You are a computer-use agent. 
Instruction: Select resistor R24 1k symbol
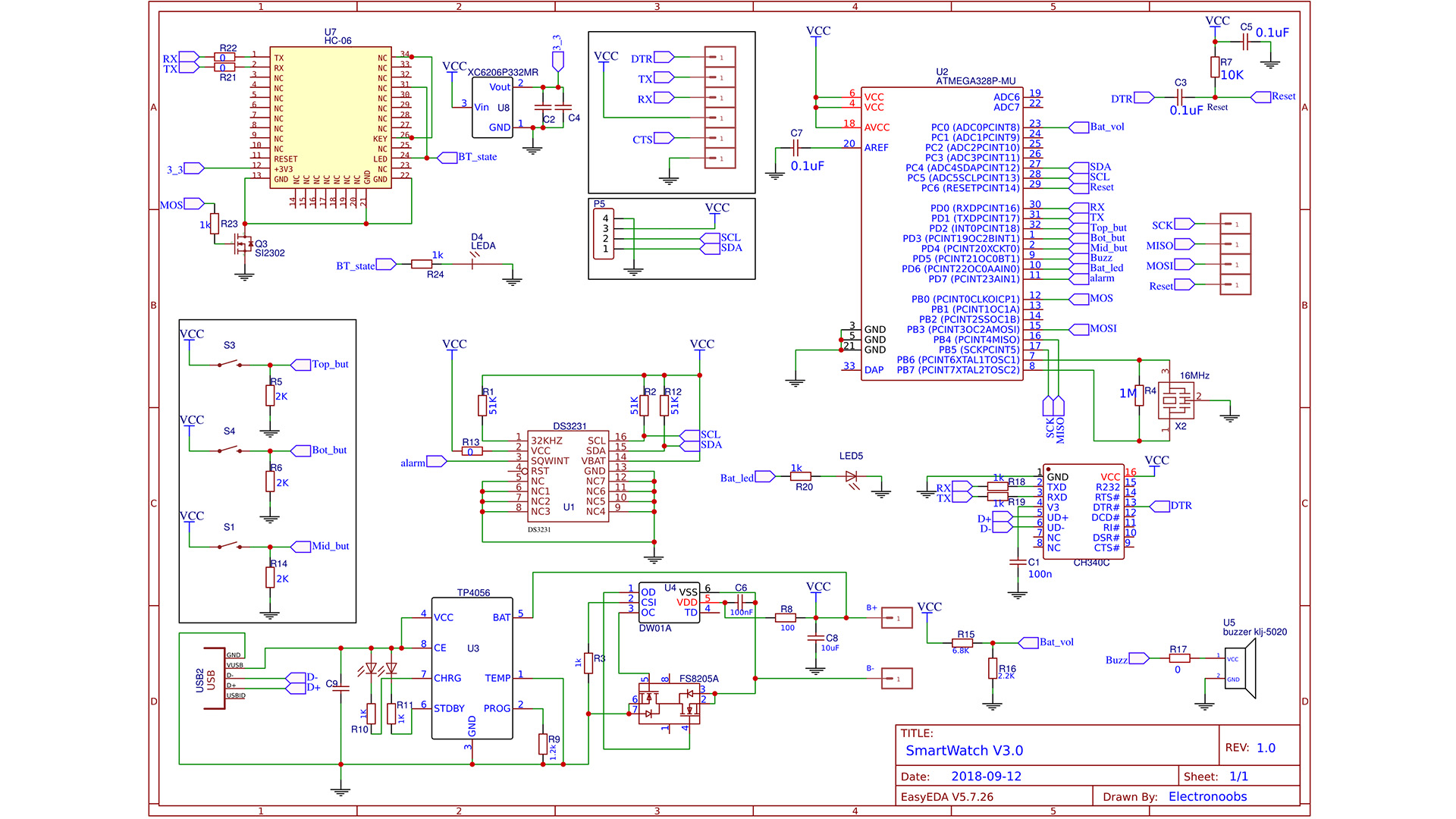point(422,265)
